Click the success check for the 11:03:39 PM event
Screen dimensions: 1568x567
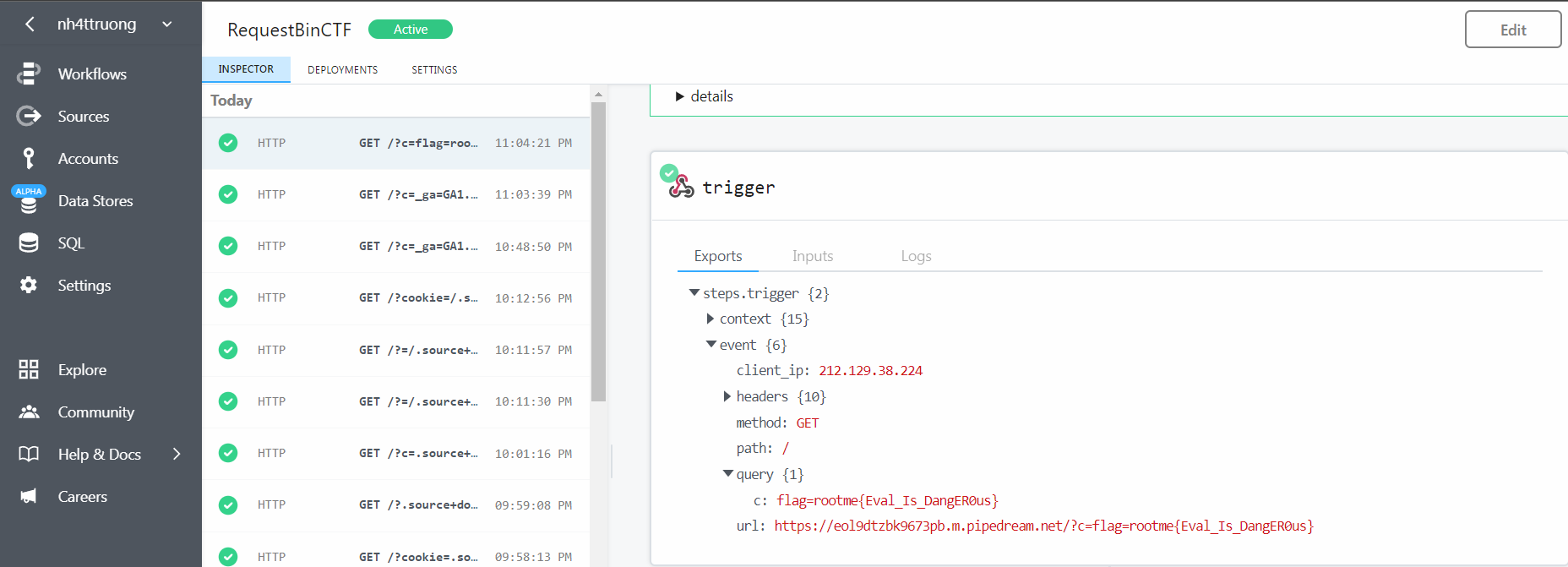coord(228,194)
